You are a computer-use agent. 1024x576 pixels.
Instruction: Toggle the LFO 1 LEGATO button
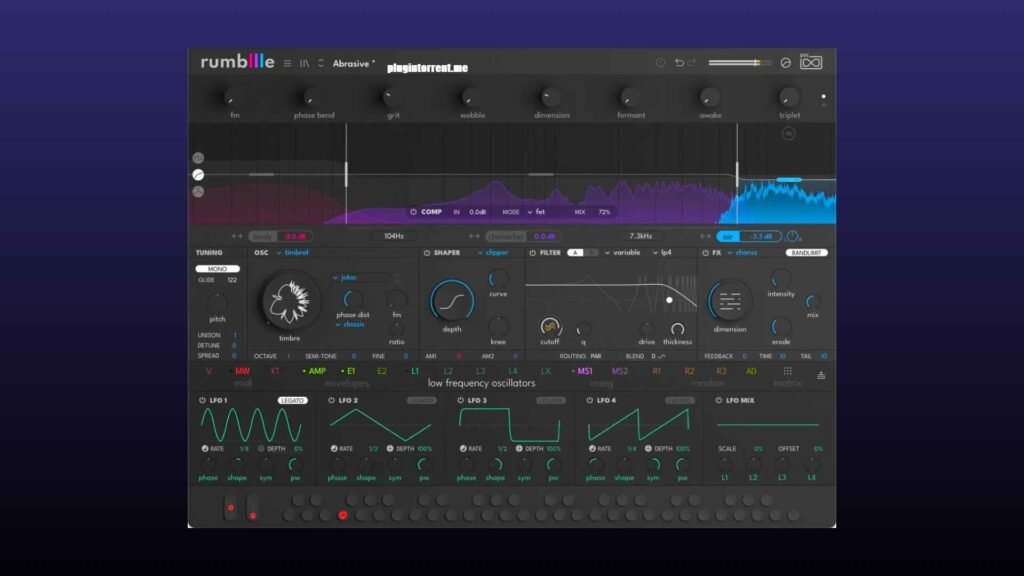coord(292,400)
